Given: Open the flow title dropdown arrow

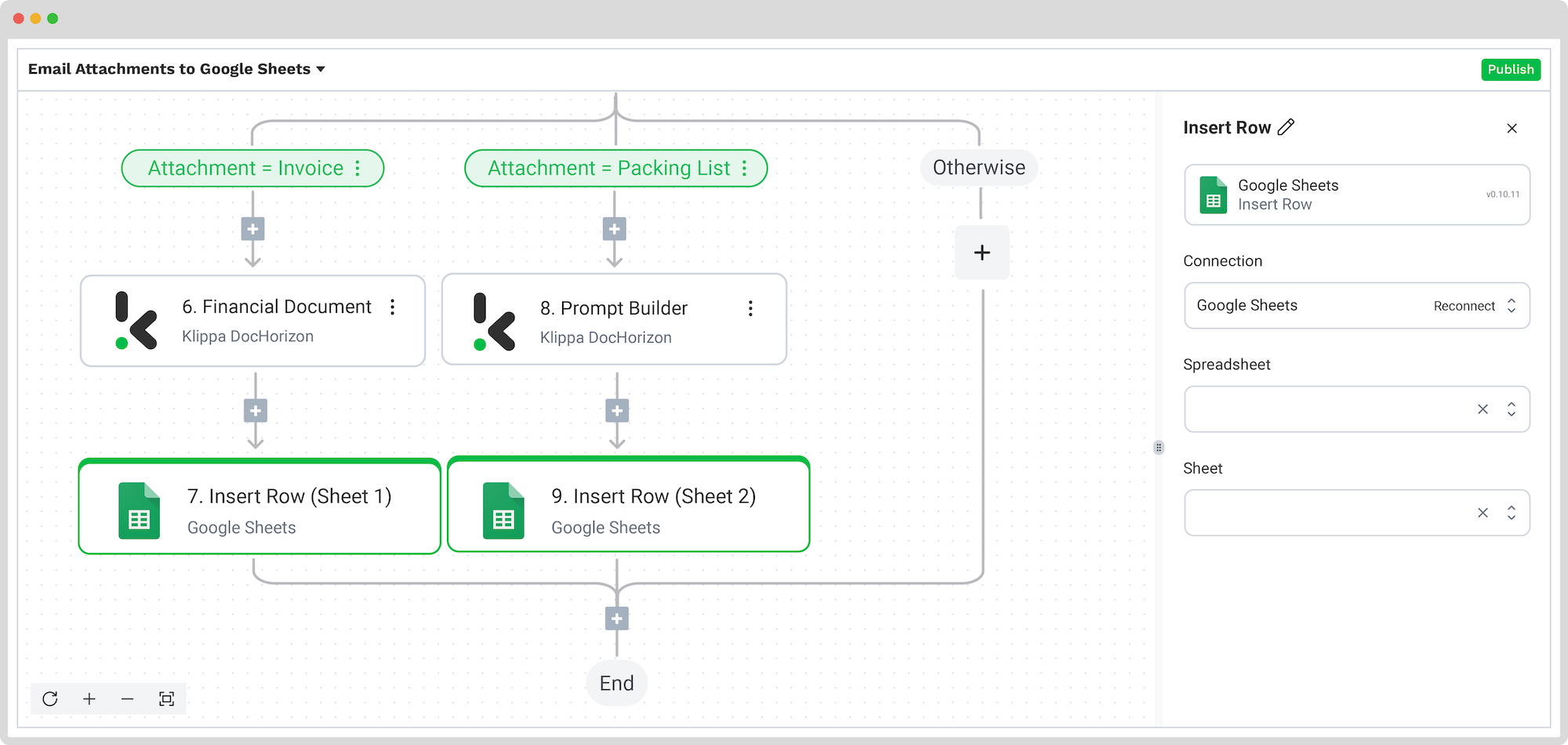Looking at the screenshot, I should pyautogui.click(x=321, y=69).
